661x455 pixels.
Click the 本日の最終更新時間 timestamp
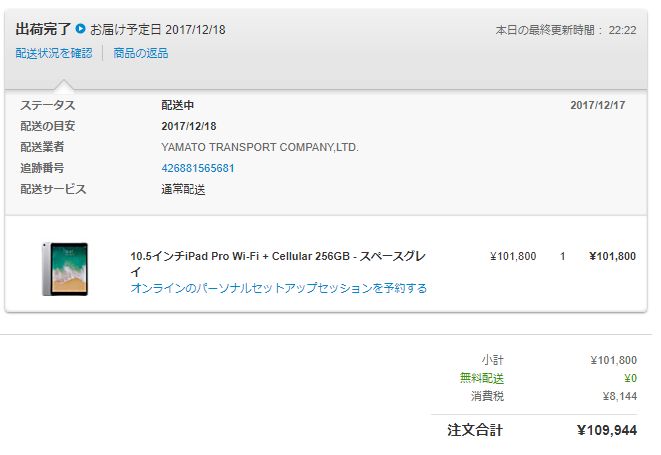click(x=566, y=30)
